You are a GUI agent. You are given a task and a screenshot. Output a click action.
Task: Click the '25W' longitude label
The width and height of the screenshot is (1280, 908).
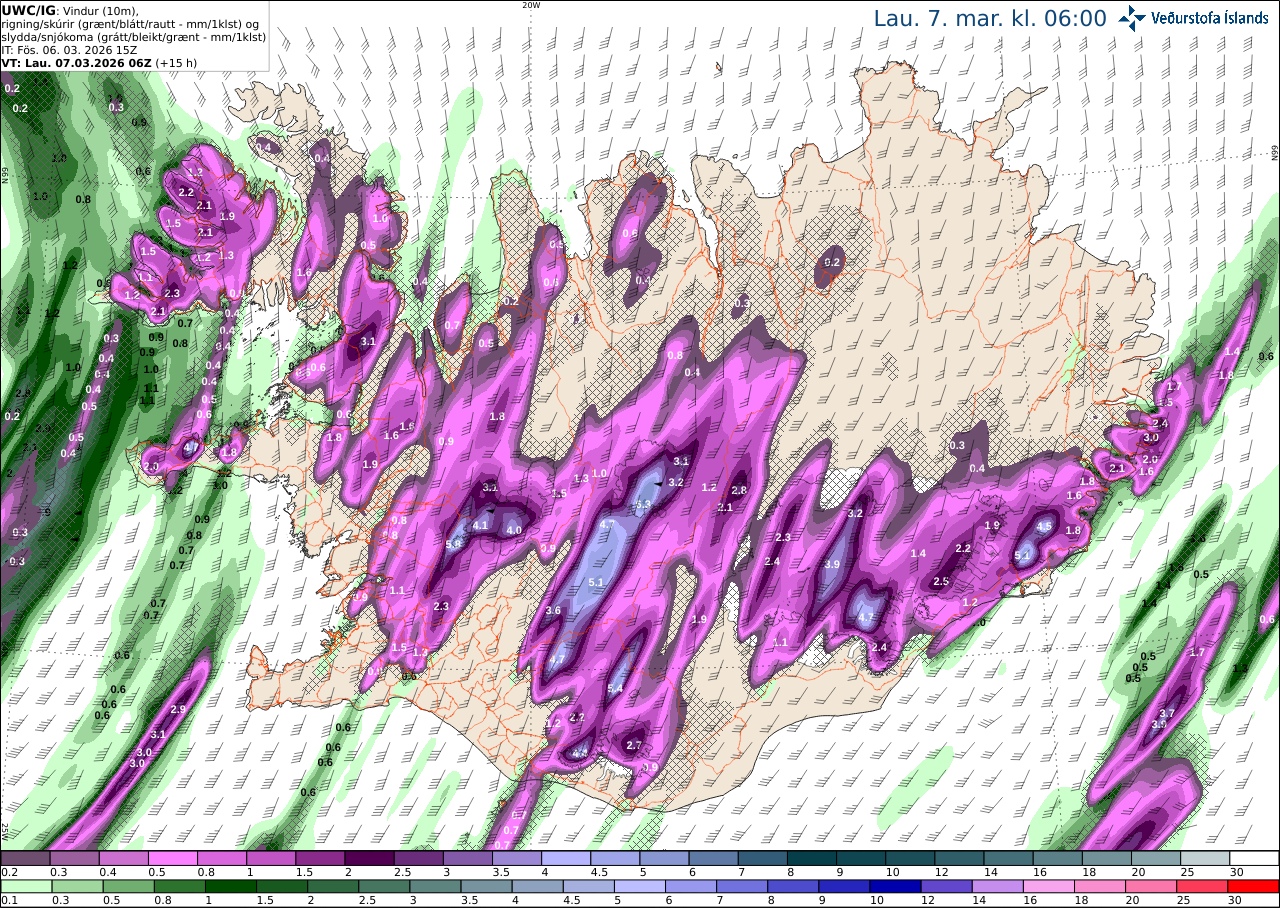point(5,831)
